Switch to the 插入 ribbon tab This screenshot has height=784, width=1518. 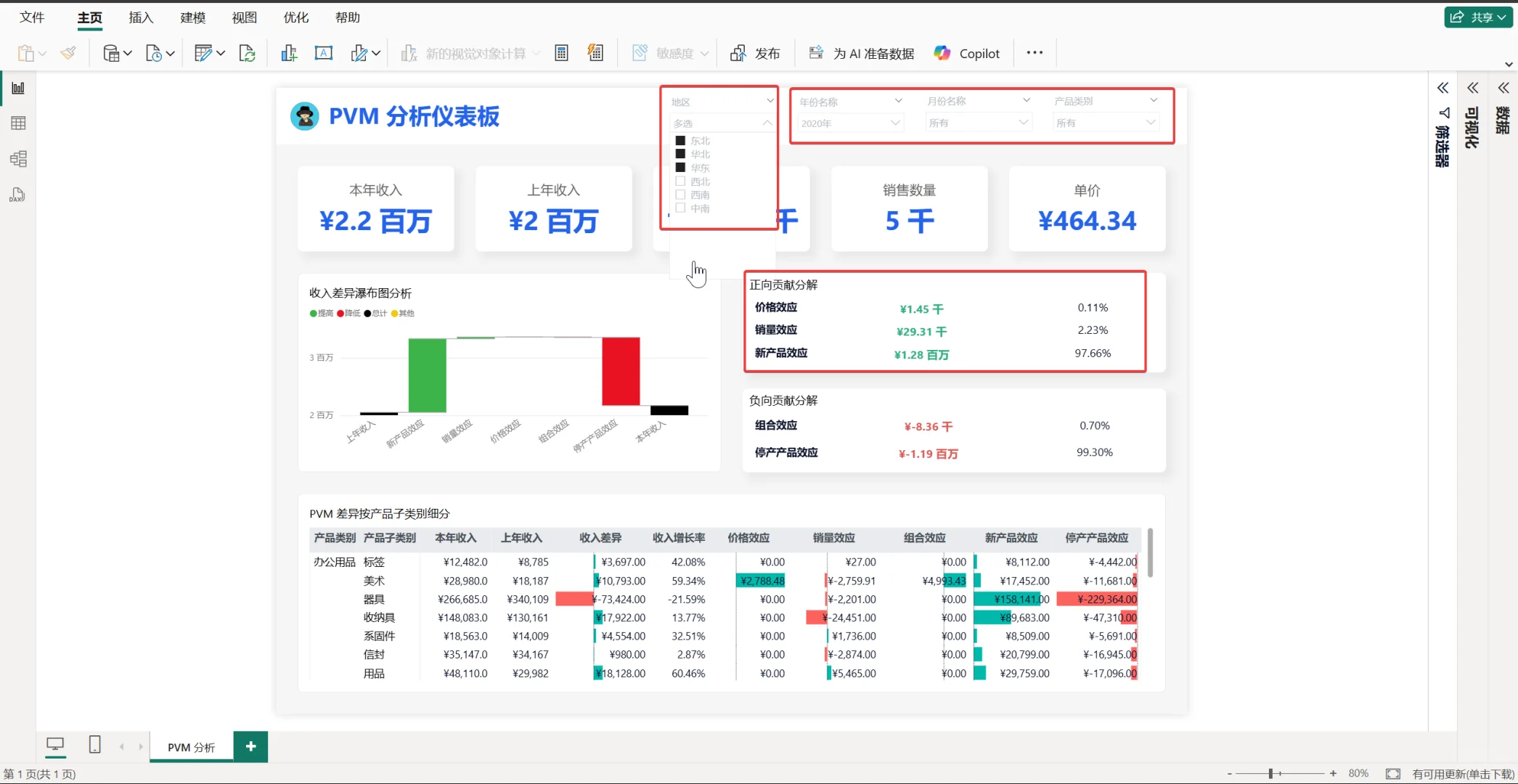(x=139, y=17)
